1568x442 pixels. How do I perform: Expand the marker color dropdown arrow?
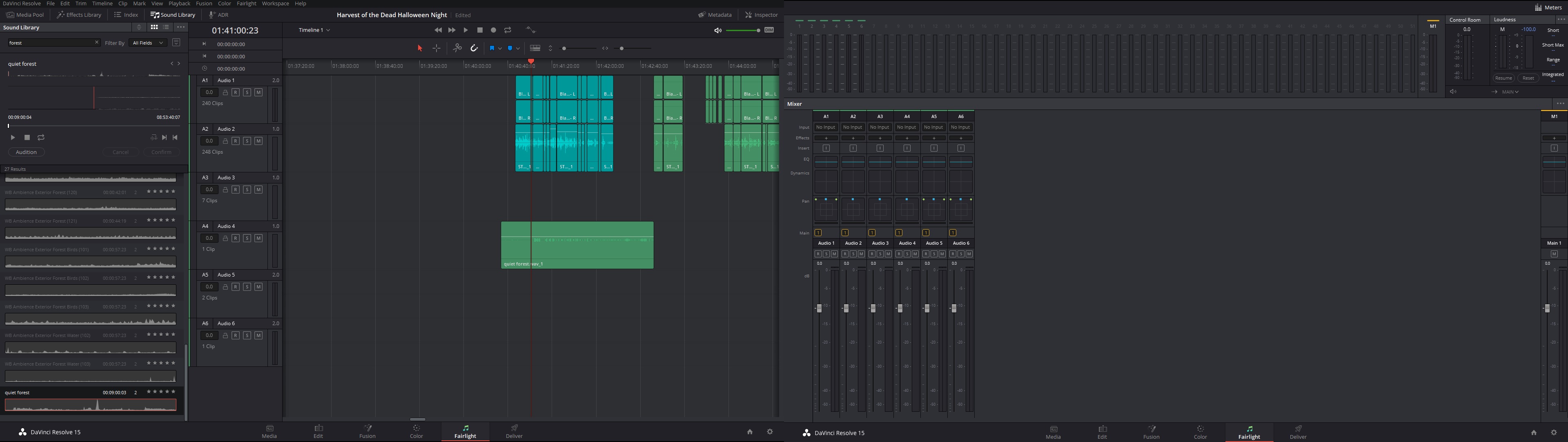(518, 48)
